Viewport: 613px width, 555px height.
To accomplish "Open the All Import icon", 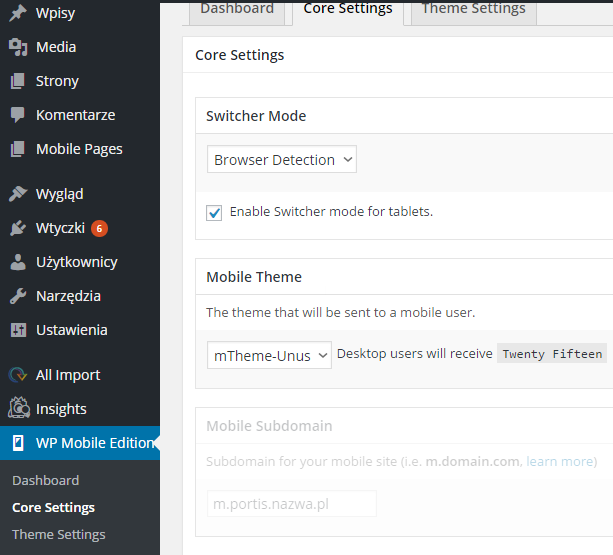I will click(x=18, y=375).
